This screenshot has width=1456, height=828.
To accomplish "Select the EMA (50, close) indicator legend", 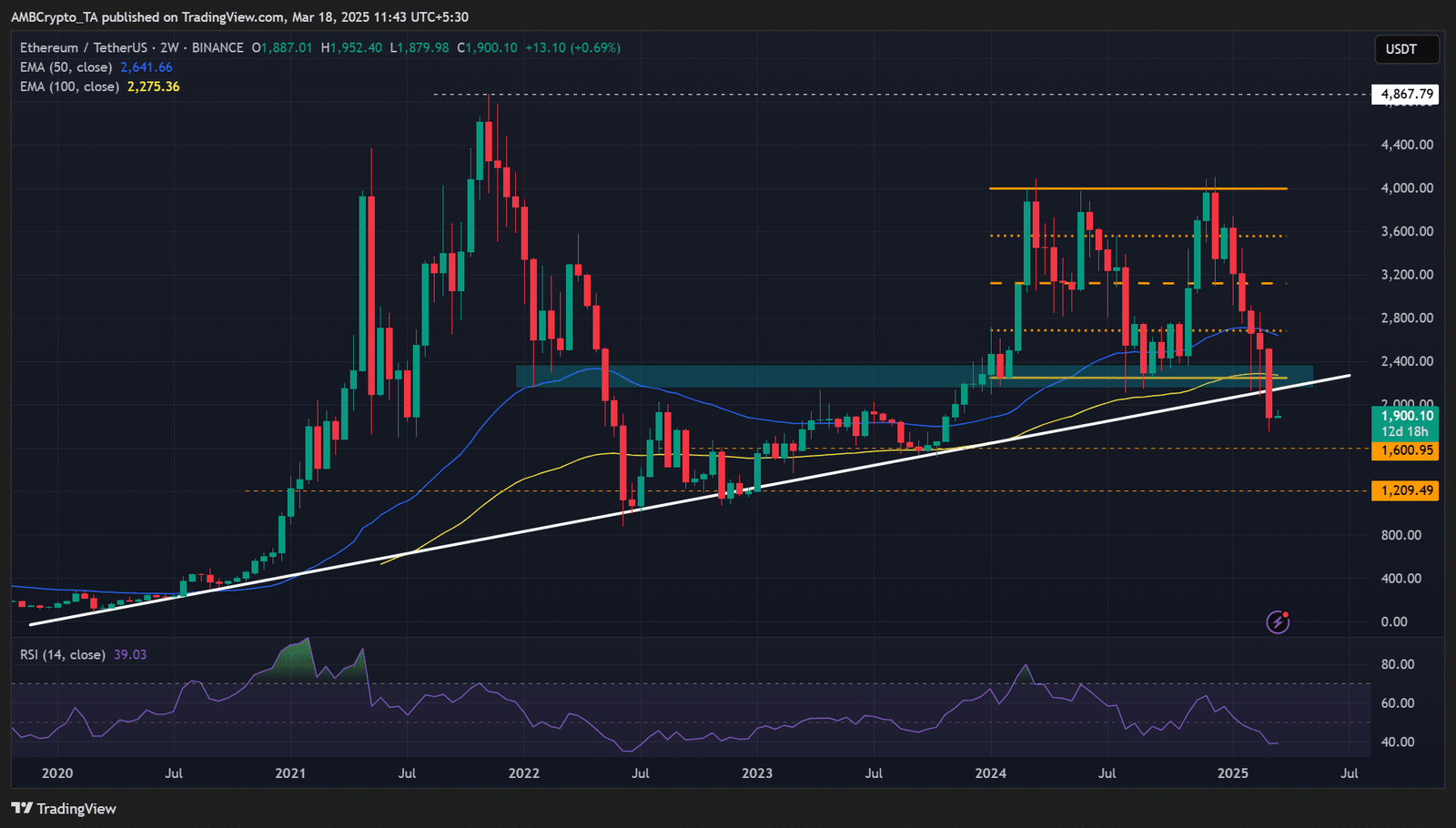I will (66, 67).
